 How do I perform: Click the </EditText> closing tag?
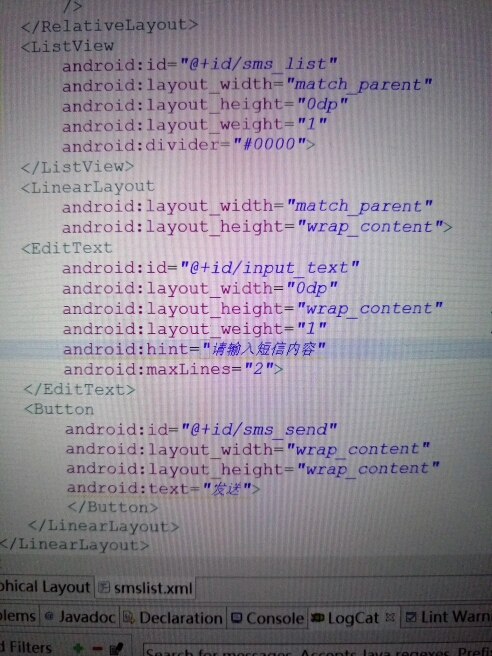(79, 390)
